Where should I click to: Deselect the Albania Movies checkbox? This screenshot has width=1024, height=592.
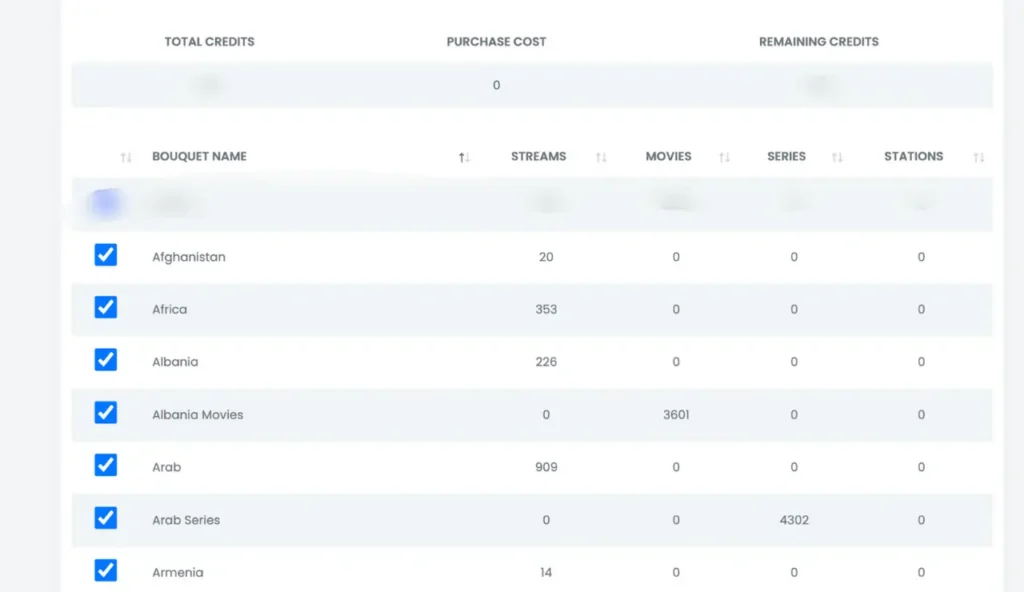106,412
